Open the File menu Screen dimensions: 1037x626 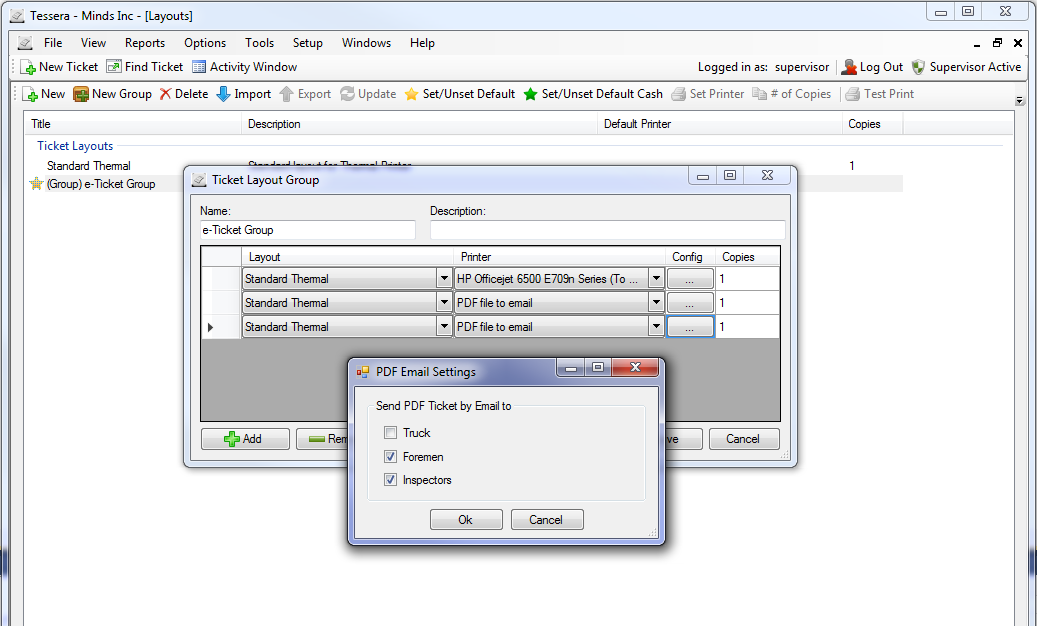[x=53, y=43]
